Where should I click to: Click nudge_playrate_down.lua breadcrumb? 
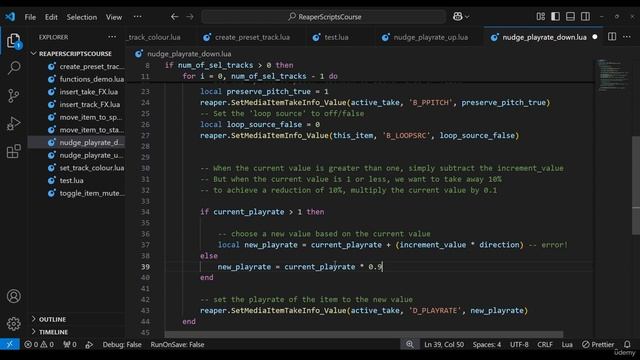coord(189,53)
